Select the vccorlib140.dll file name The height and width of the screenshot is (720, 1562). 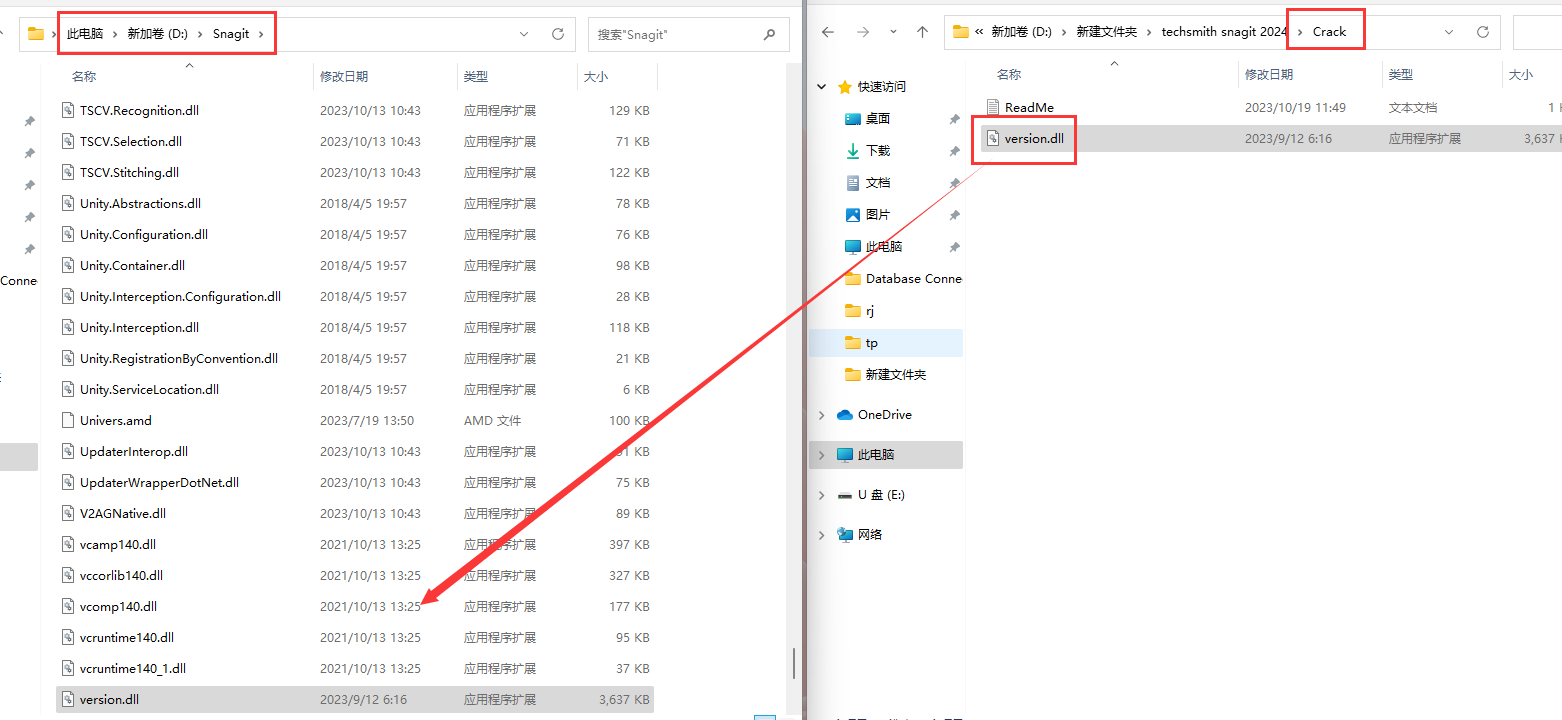(121, 575)
